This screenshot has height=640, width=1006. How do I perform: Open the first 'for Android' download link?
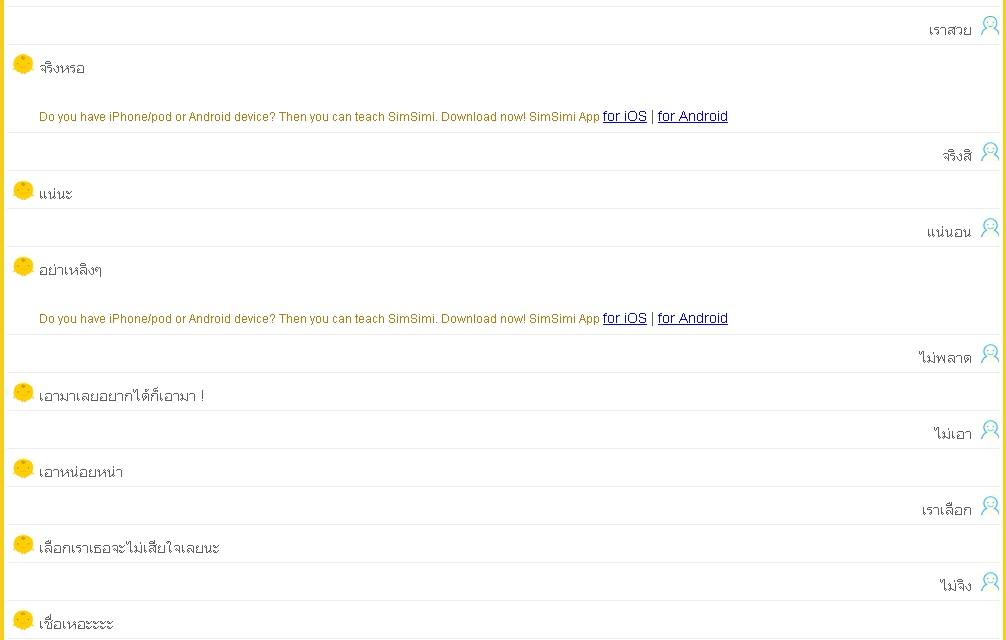pos(692,116)
